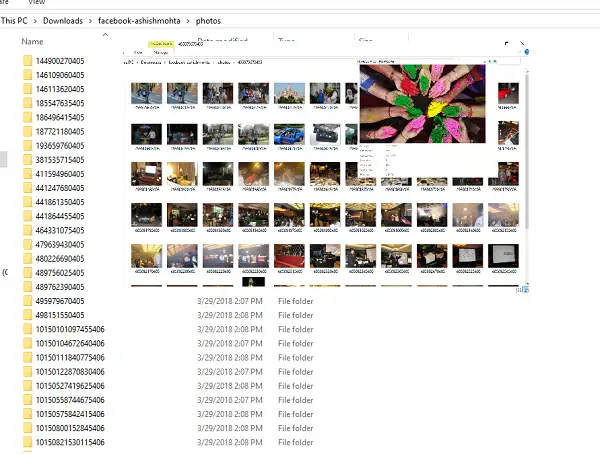Screen dimensions: 600x454
Task: Select the folder icon for 146113620405
Action: click(28, 89)
